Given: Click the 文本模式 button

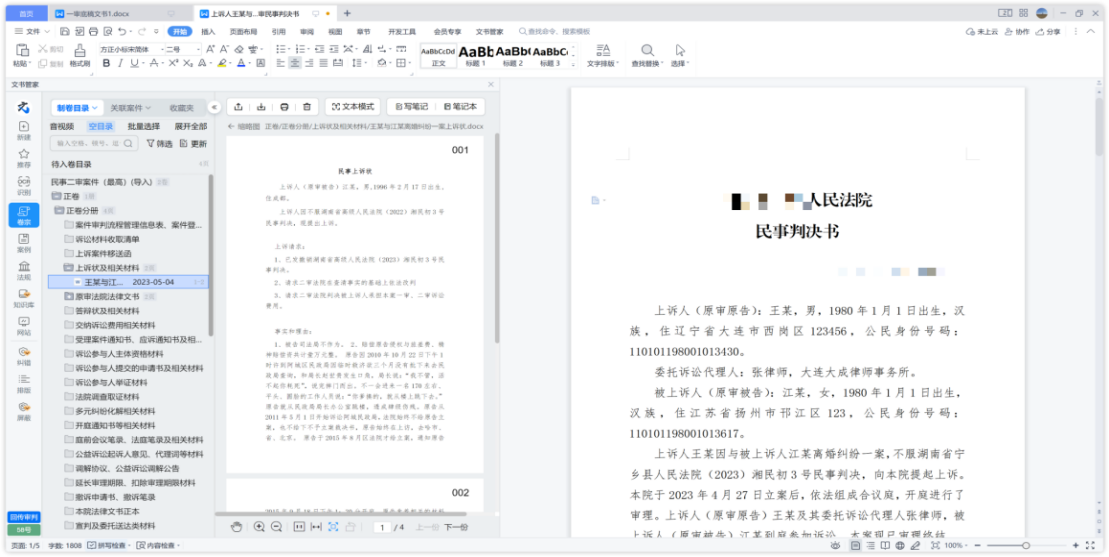Looking at the screenshot, I should (351, 106).
